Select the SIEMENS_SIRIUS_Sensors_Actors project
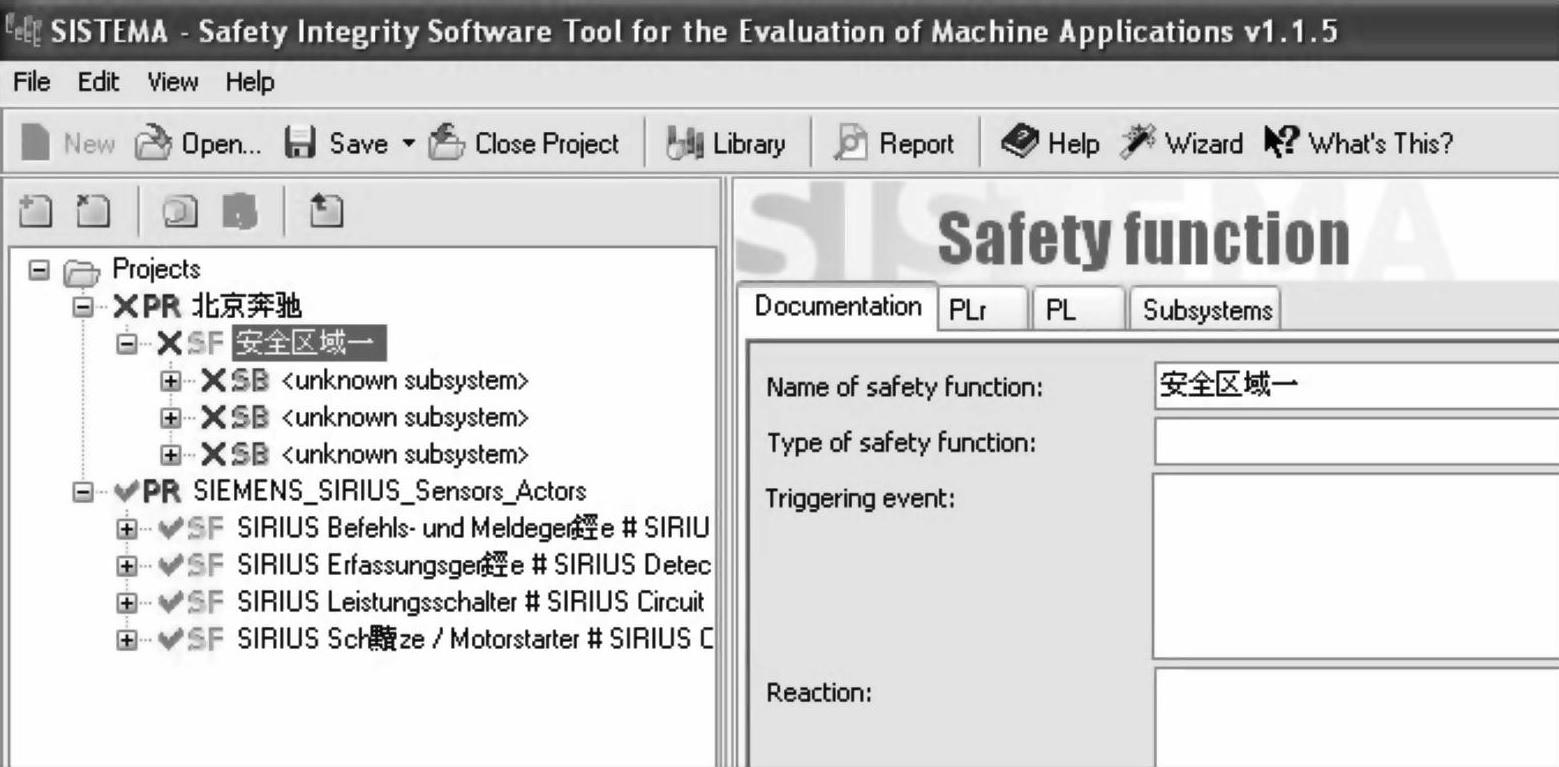The image size is (1559, 767). pos(390,492)
